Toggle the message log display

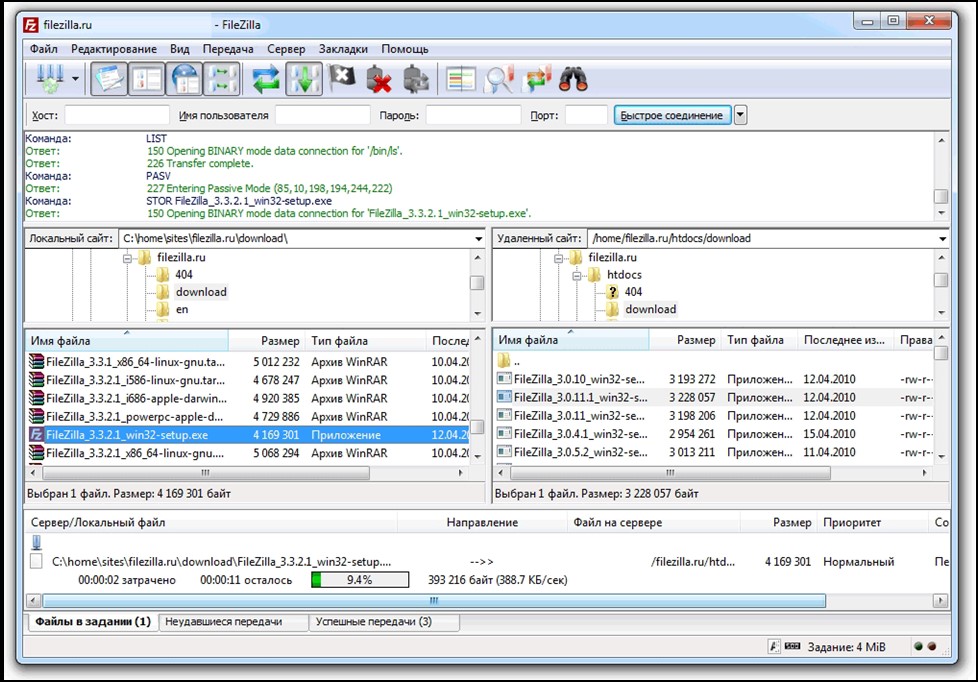pos(109,79)
